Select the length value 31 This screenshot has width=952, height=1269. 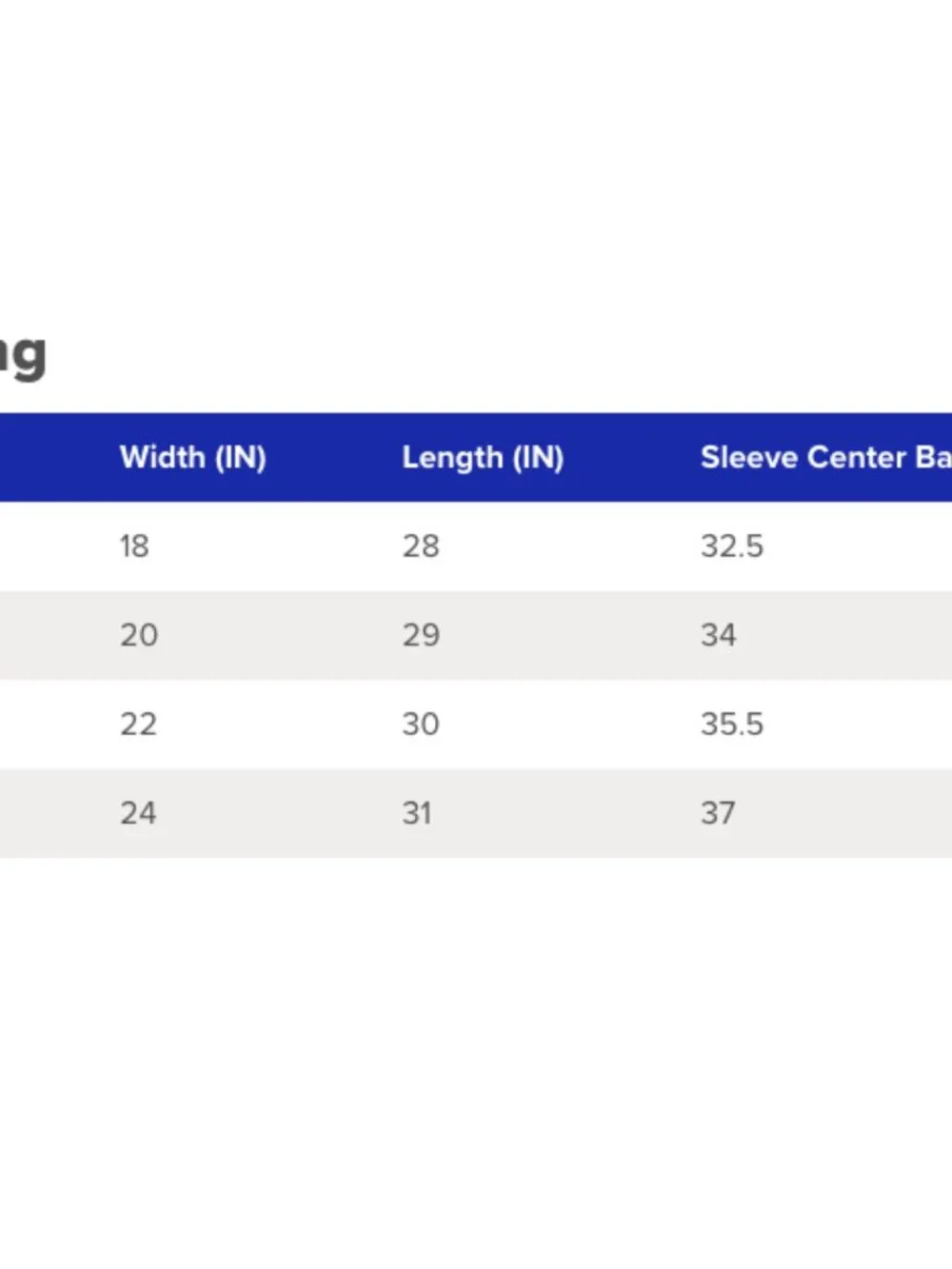coord(417,813)
